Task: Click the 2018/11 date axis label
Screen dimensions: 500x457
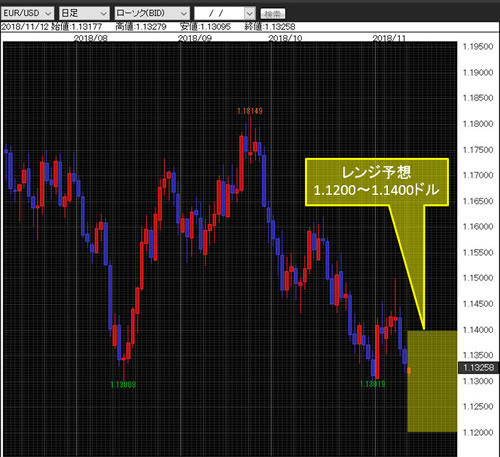Action: [389, 38]
